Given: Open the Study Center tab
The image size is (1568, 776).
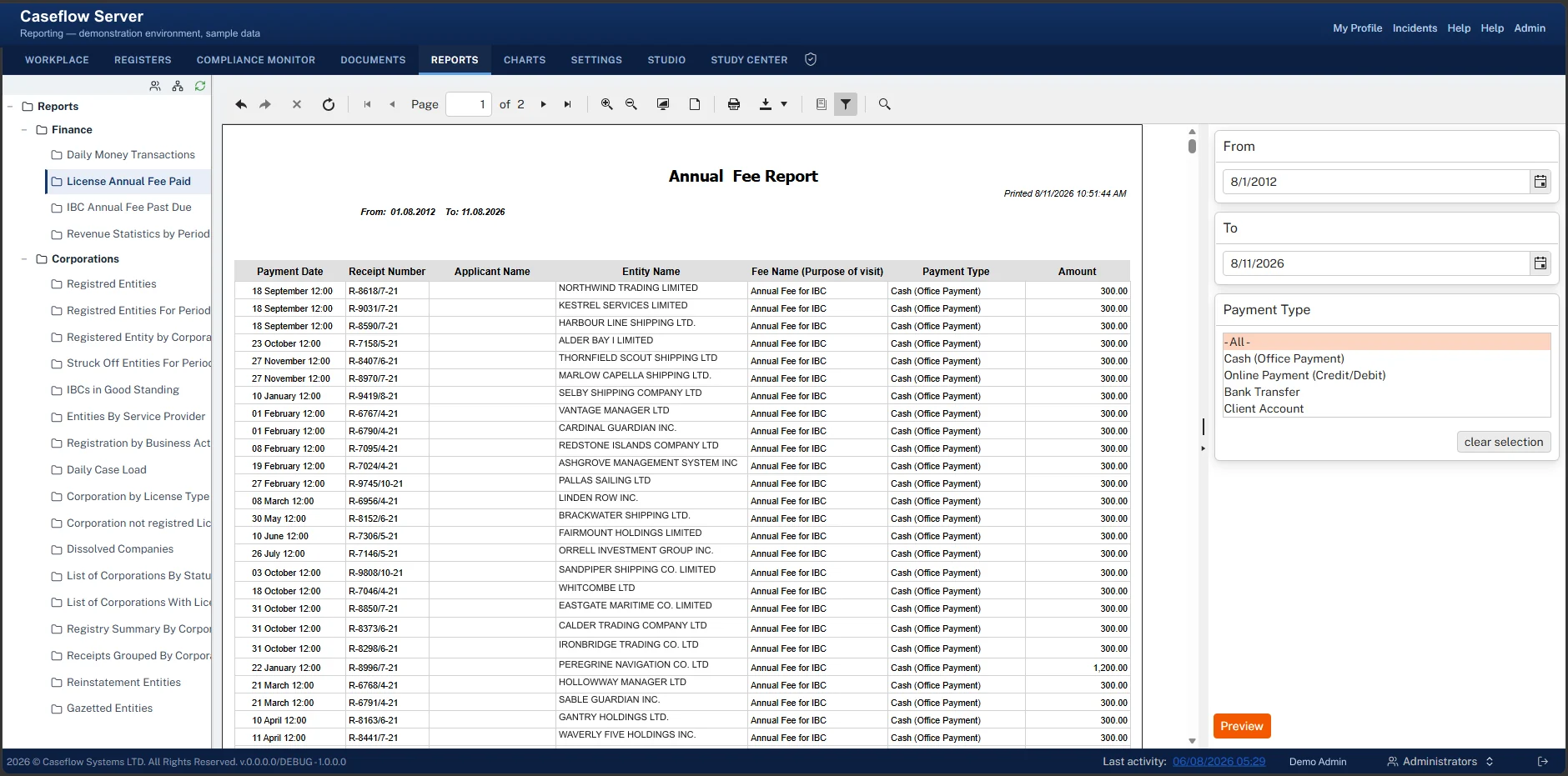Looking at the screenshot, I should point(749,60).
